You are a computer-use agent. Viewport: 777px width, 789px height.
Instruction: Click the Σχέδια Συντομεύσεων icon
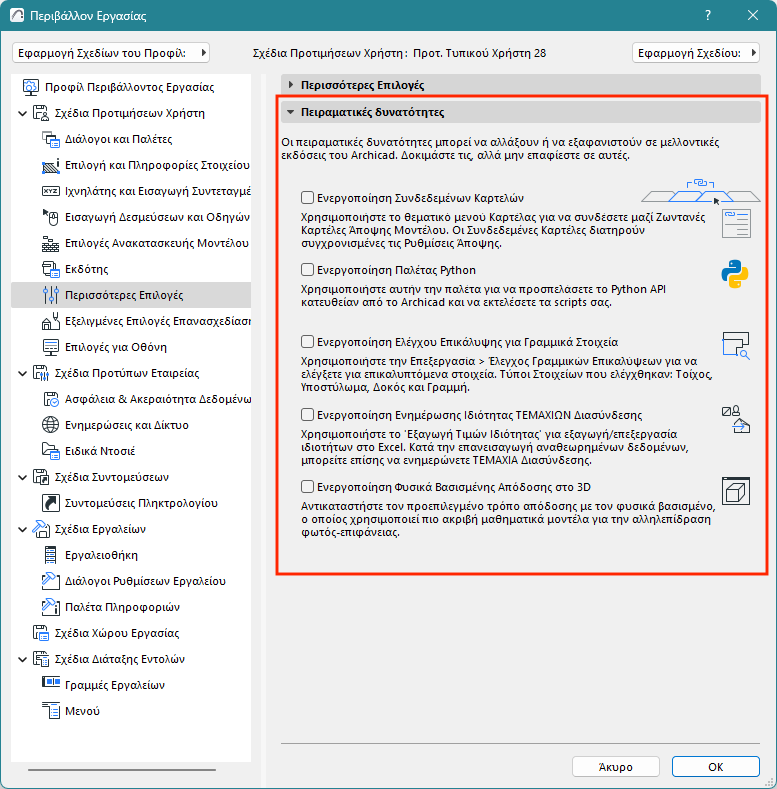click(40, 477)
